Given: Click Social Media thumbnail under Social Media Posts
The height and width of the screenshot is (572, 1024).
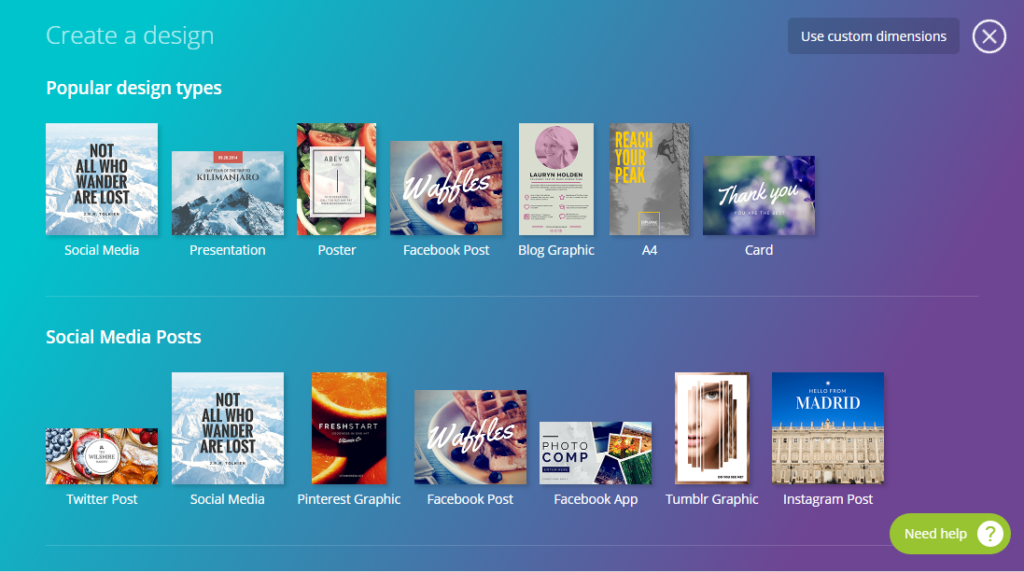Looking at the screenshot, I should 227,428.
